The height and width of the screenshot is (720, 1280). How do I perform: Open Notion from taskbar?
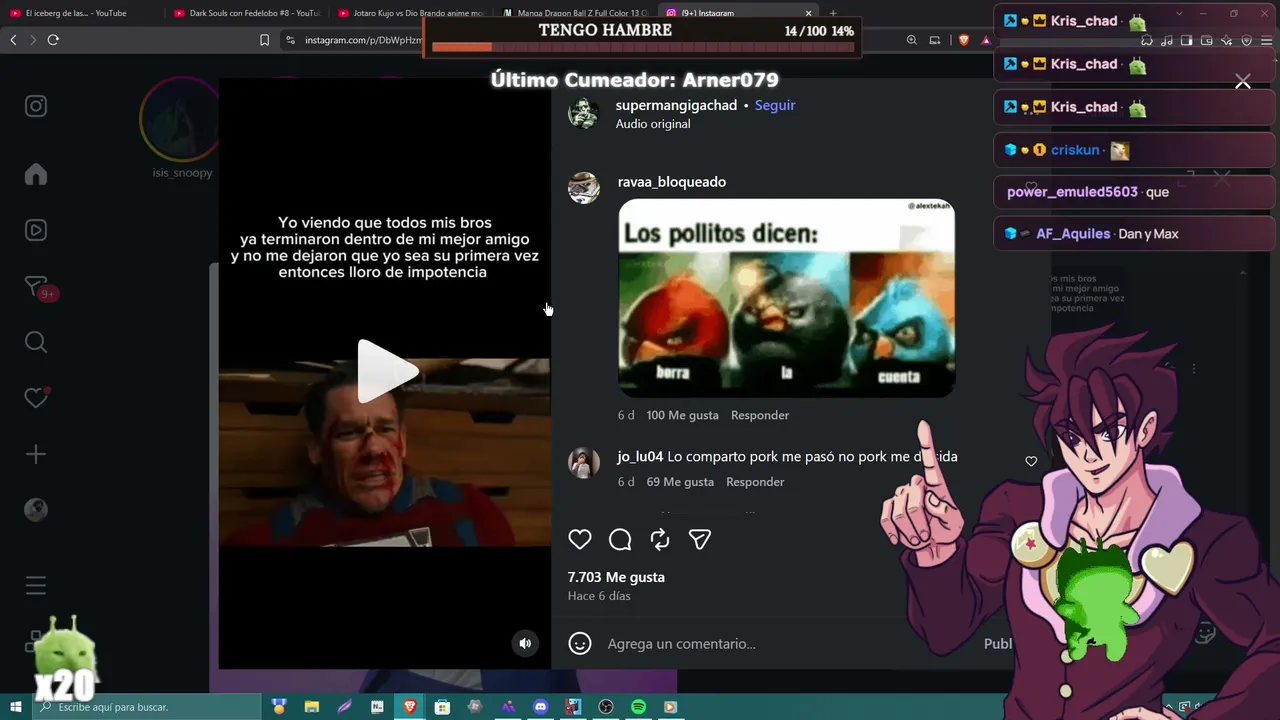pos(377,707)
